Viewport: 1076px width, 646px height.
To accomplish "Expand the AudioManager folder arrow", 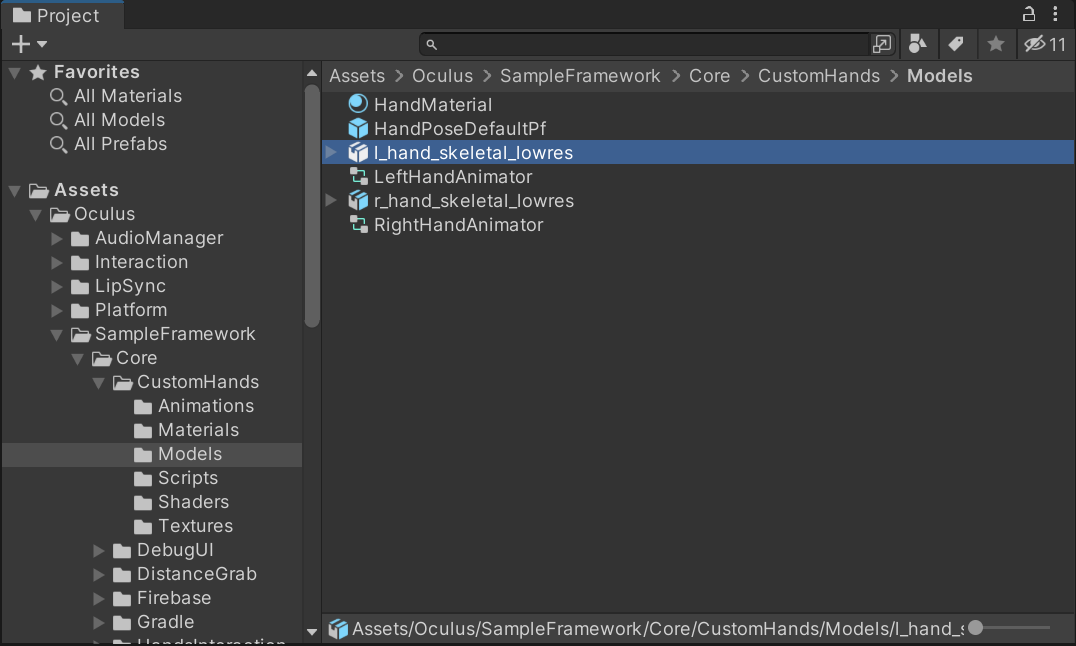I will coord(57,238).
